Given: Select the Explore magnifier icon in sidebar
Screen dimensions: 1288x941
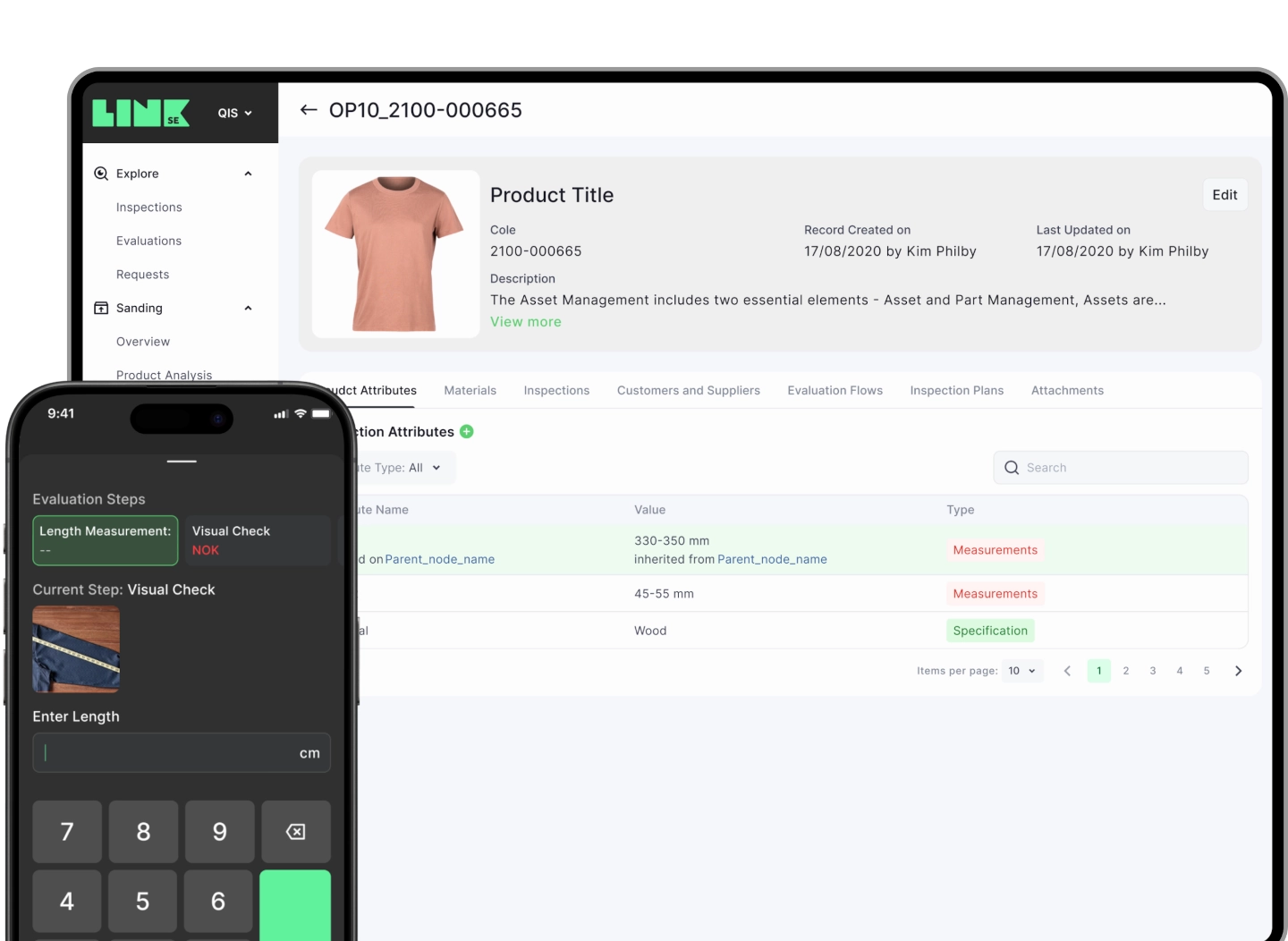Looking at the screenshot, I should [100, 173].
